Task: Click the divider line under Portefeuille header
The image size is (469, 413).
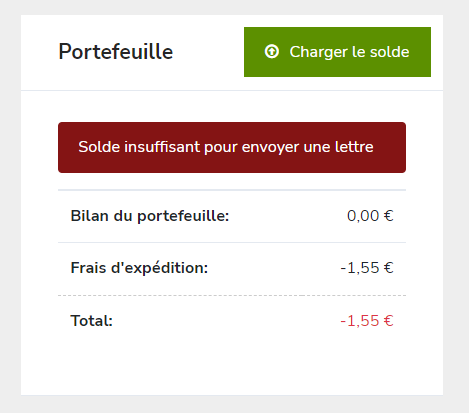Action: [232, 90]
